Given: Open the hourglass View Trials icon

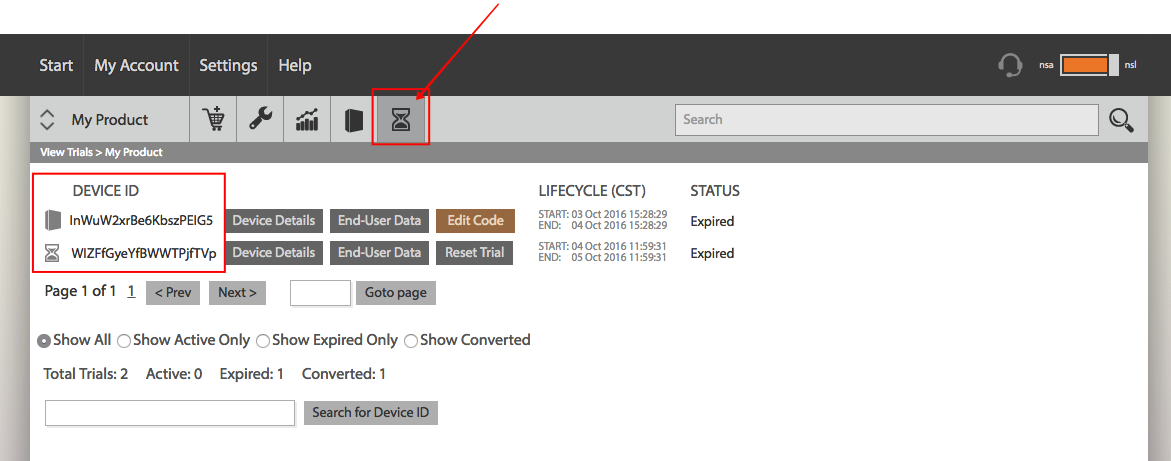Looking at the screenshot, I should (402, 120).
